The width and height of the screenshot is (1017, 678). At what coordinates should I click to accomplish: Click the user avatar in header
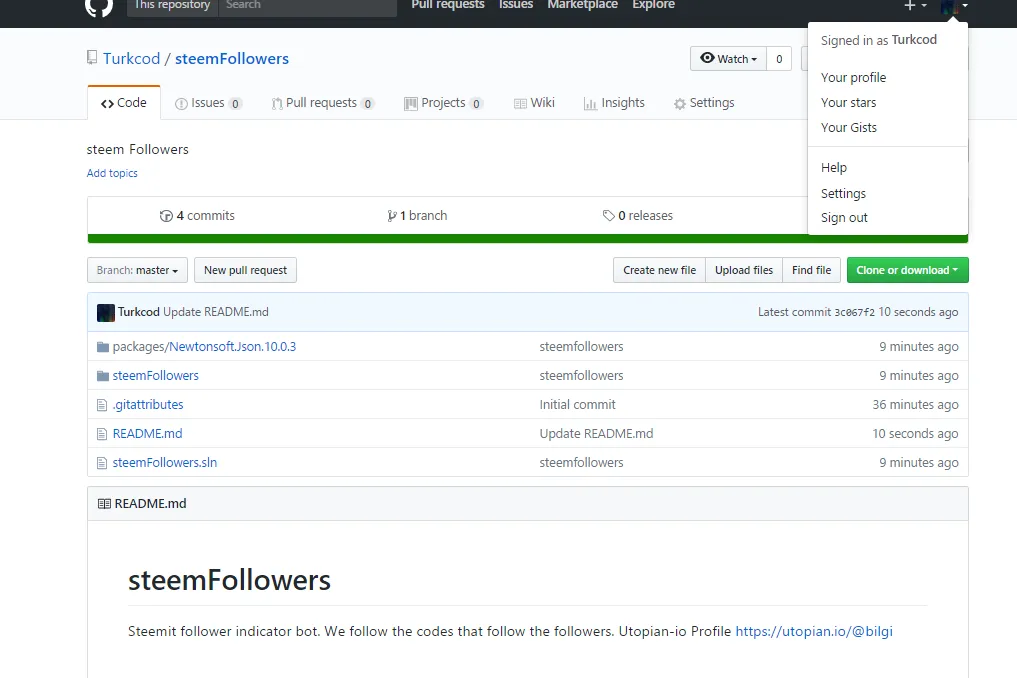pyautogui.click(x=949, y=6)
